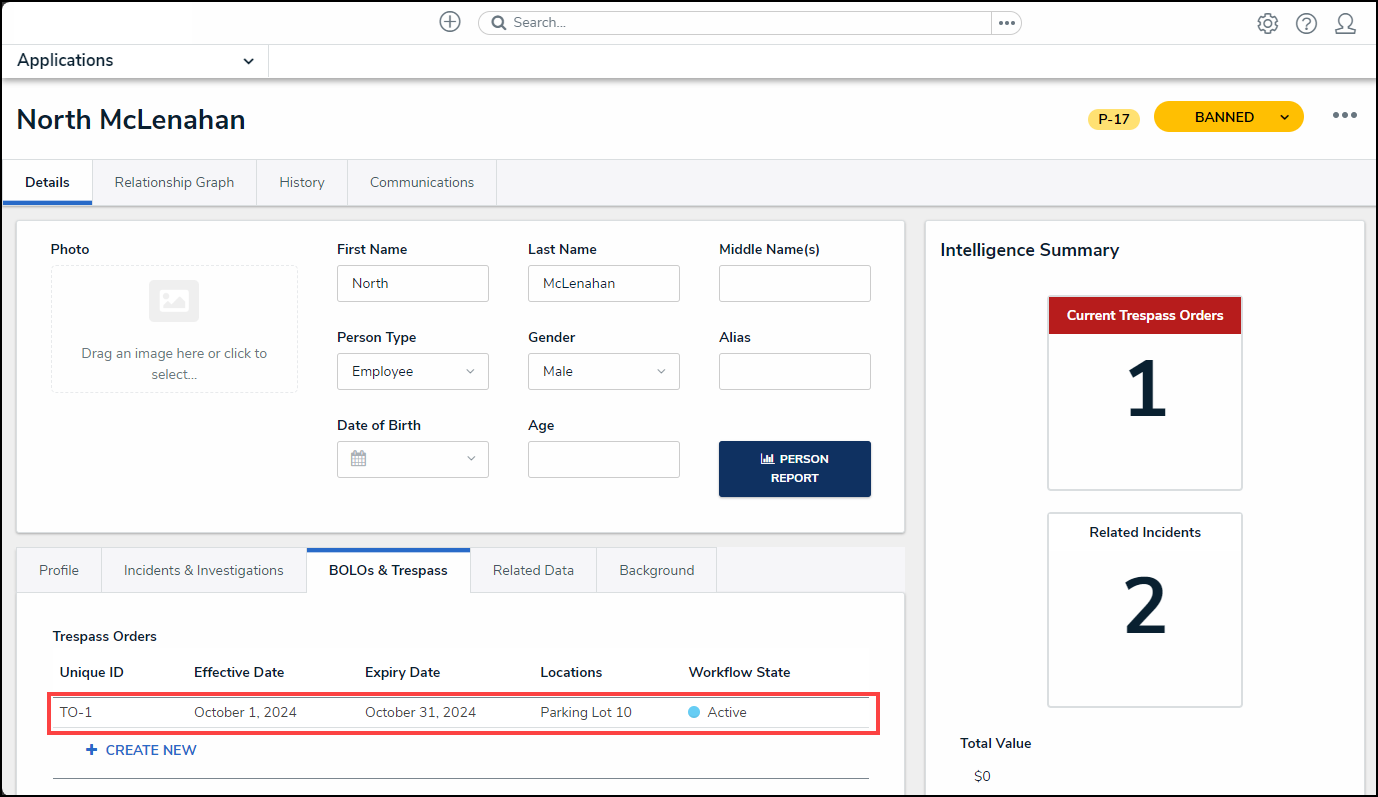The width and height of the screenshot is (1378, 797).
Task: Open the settings gear icon
Action: pyautogui.click(x=1267, y=24)
